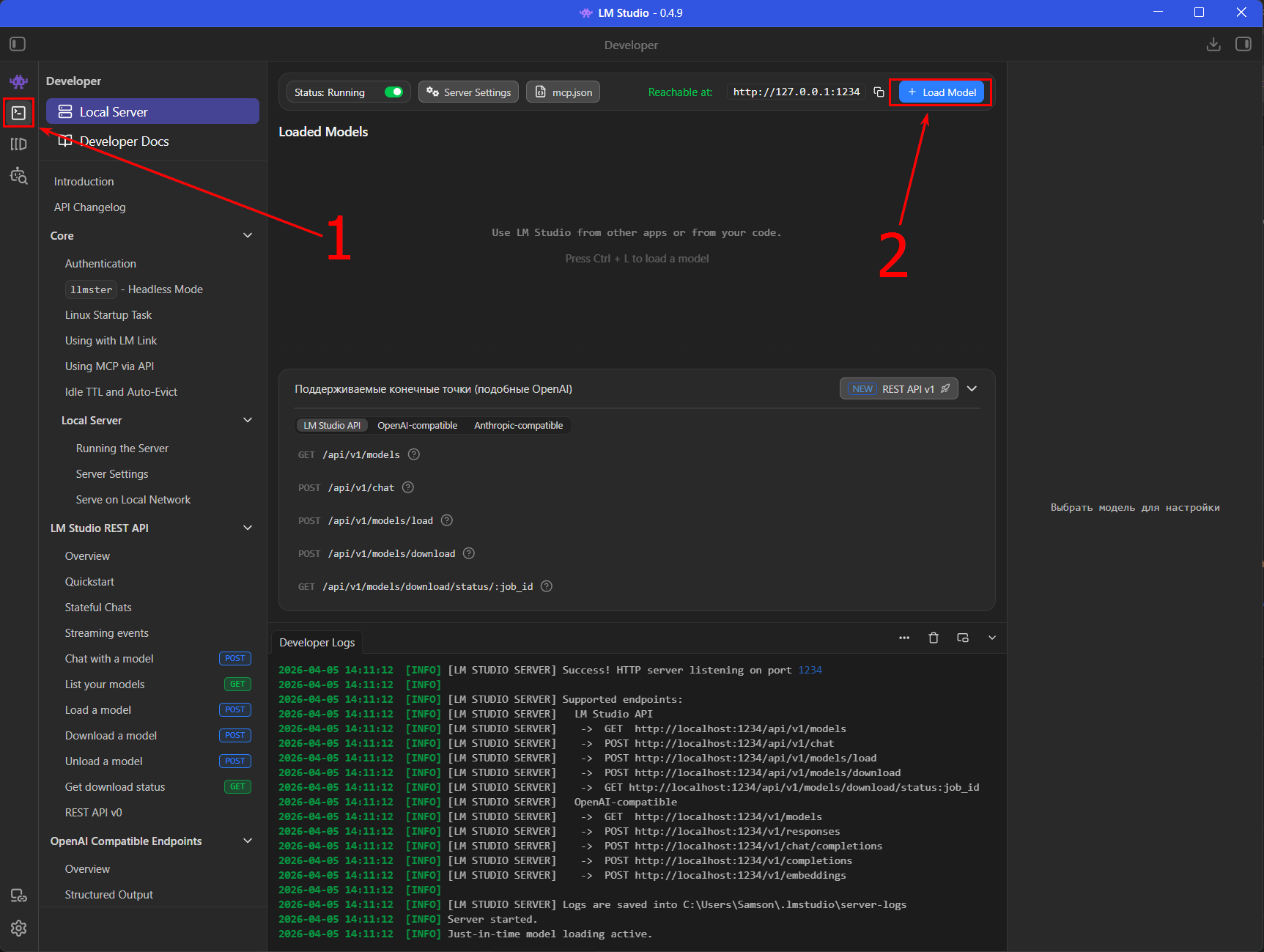Open the Developer terminal icon in sidebar
Viewport: 1264px width, 952px height.
pyautogui.click(x=18, y=113)
